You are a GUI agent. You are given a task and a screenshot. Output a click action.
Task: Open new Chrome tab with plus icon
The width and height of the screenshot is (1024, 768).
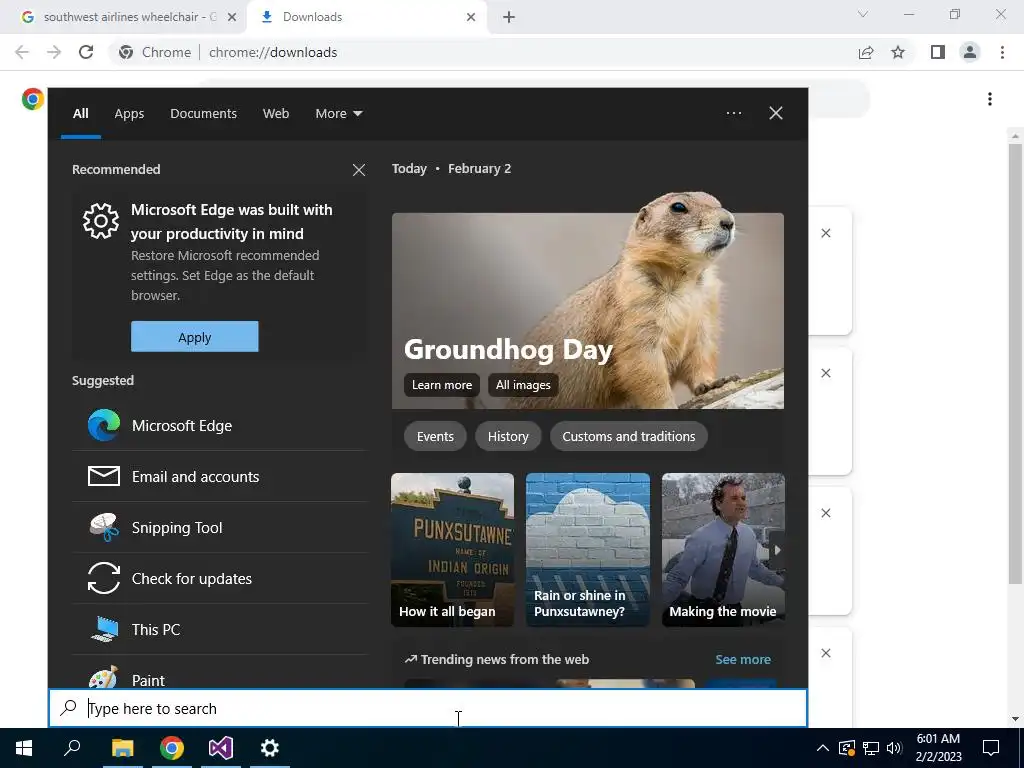[509, 17]
